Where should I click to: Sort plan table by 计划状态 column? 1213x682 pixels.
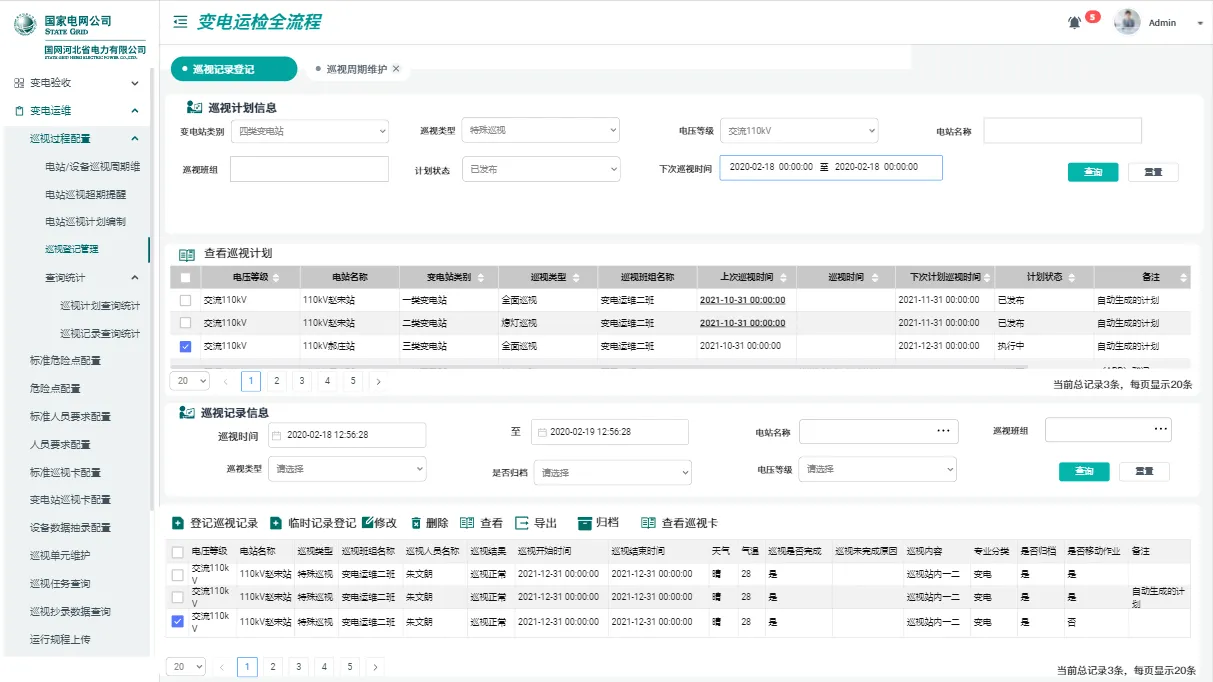1071,277
